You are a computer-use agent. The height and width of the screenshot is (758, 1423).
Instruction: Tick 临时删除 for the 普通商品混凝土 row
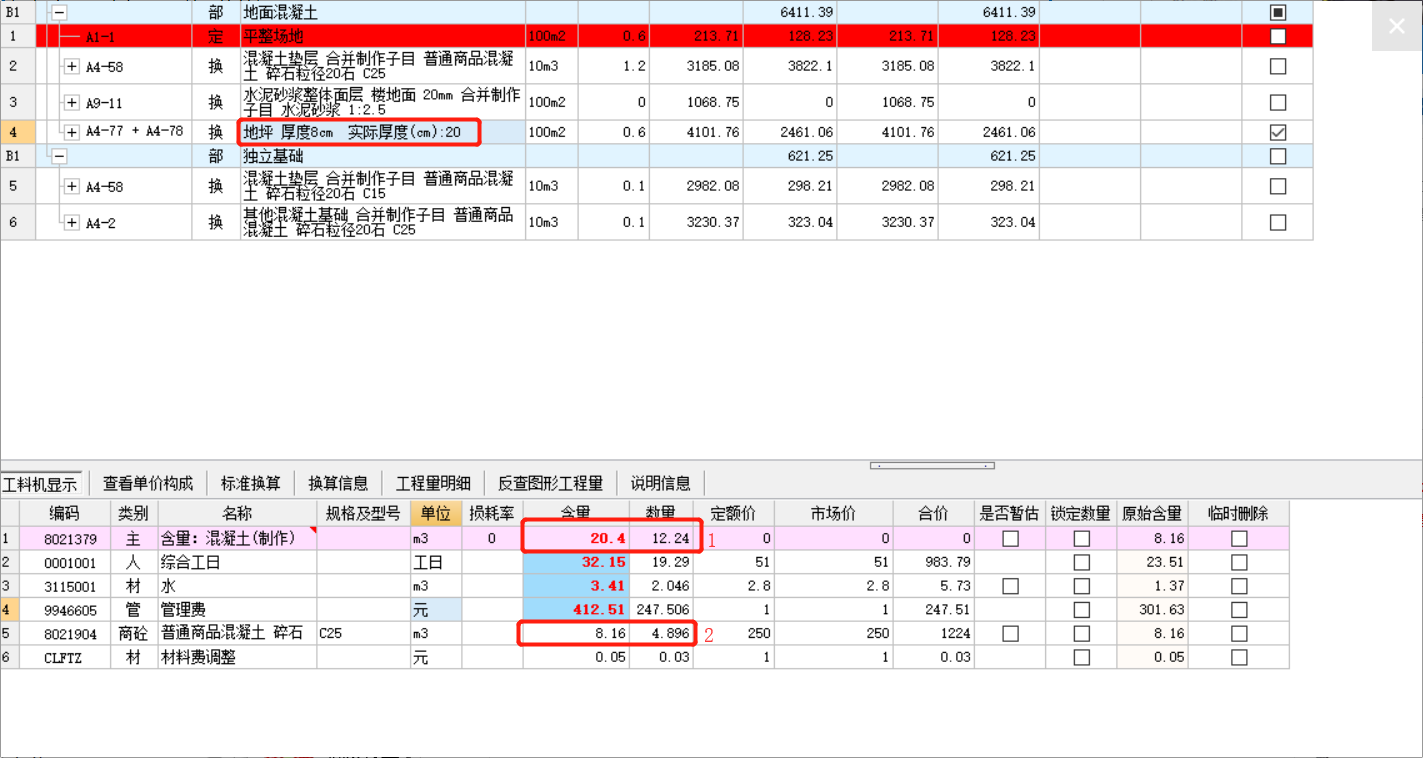coord(1239,633)
